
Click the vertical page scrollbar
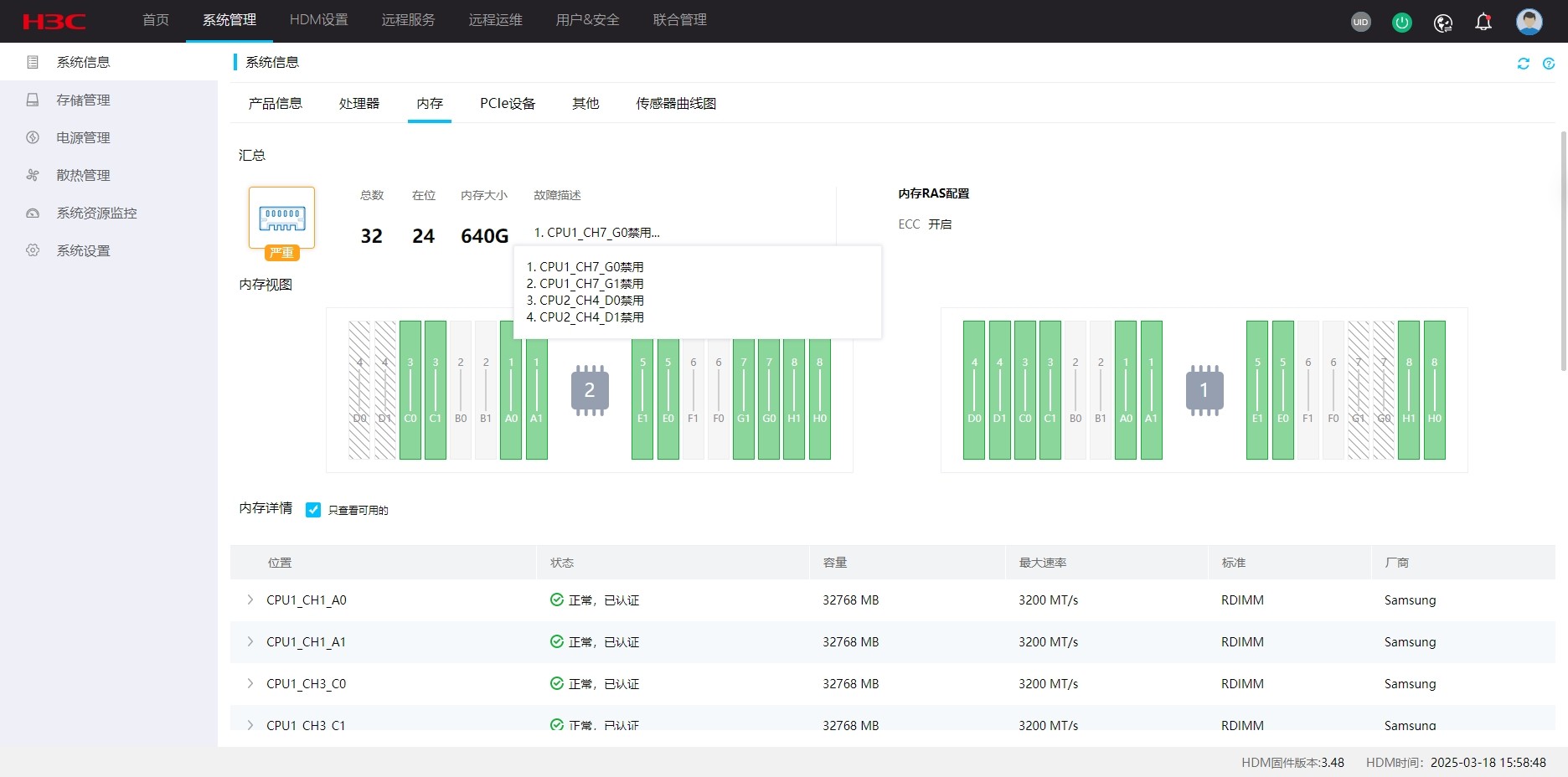(1563, 251)
